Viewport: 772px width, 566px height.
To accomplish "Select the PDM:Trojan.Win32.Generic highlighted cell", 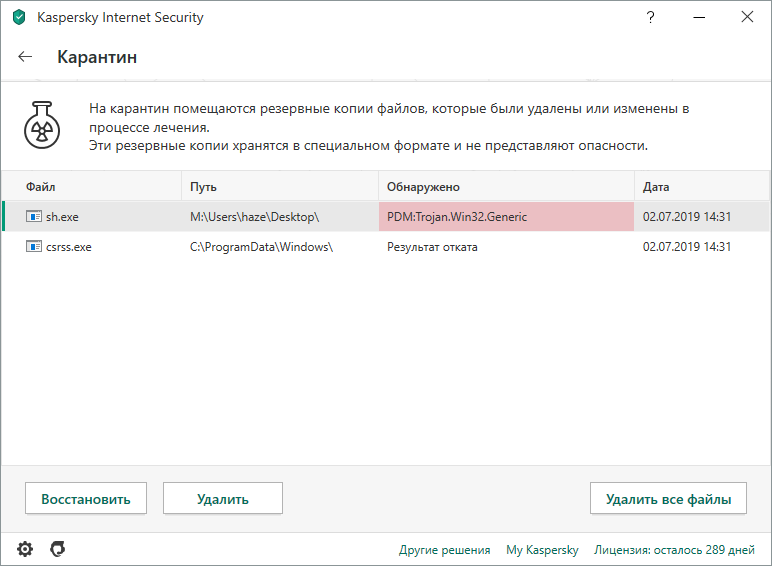I will 506,217.
